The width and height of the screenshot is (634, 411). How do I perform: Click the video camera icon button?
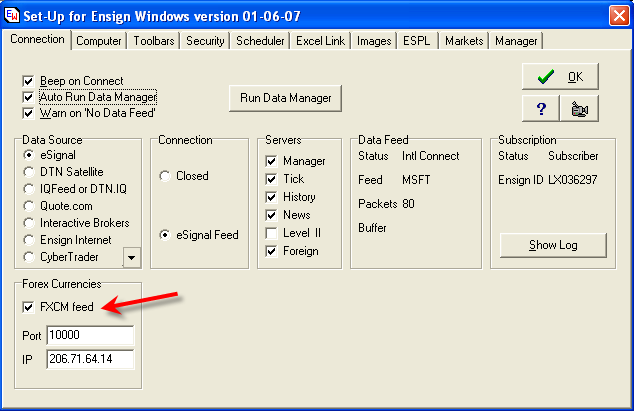(579, 109)
